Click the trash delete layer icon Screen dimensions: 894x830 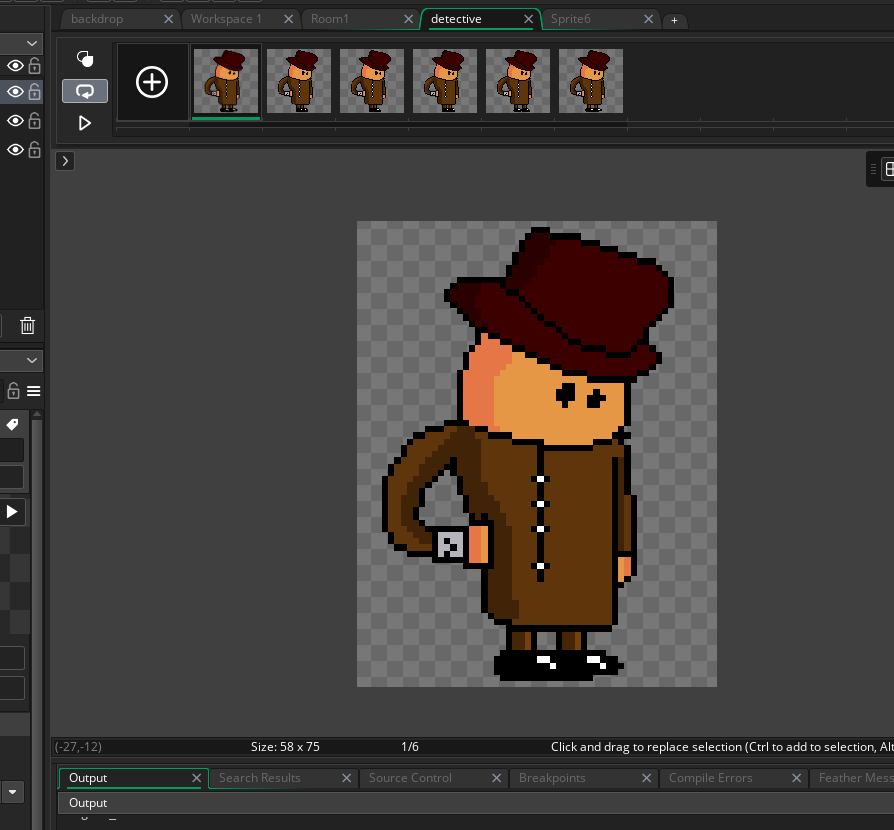[x=28, y=325]
